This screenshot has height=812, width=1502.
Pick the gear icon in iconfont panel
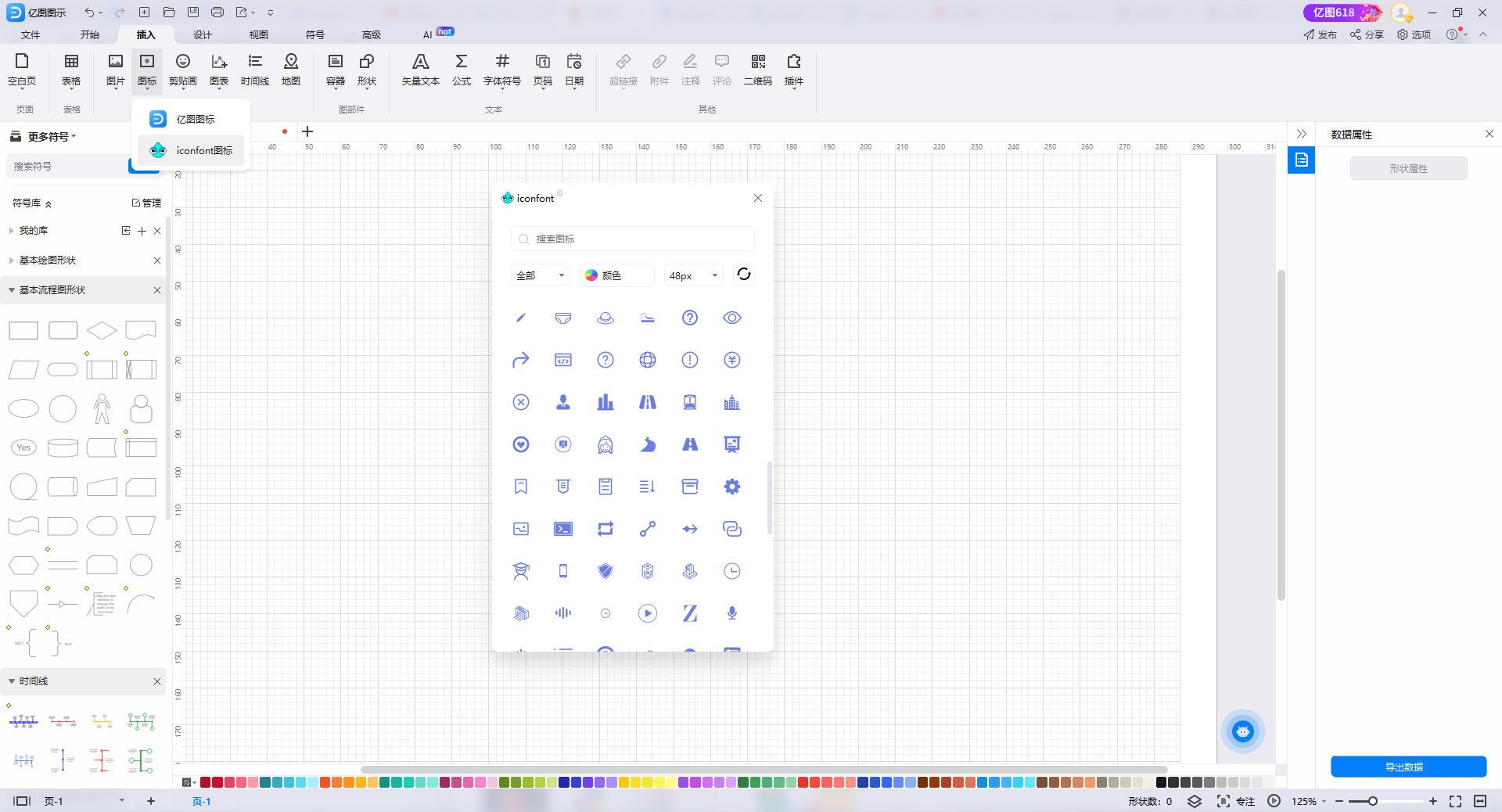[x=732, y=487]
